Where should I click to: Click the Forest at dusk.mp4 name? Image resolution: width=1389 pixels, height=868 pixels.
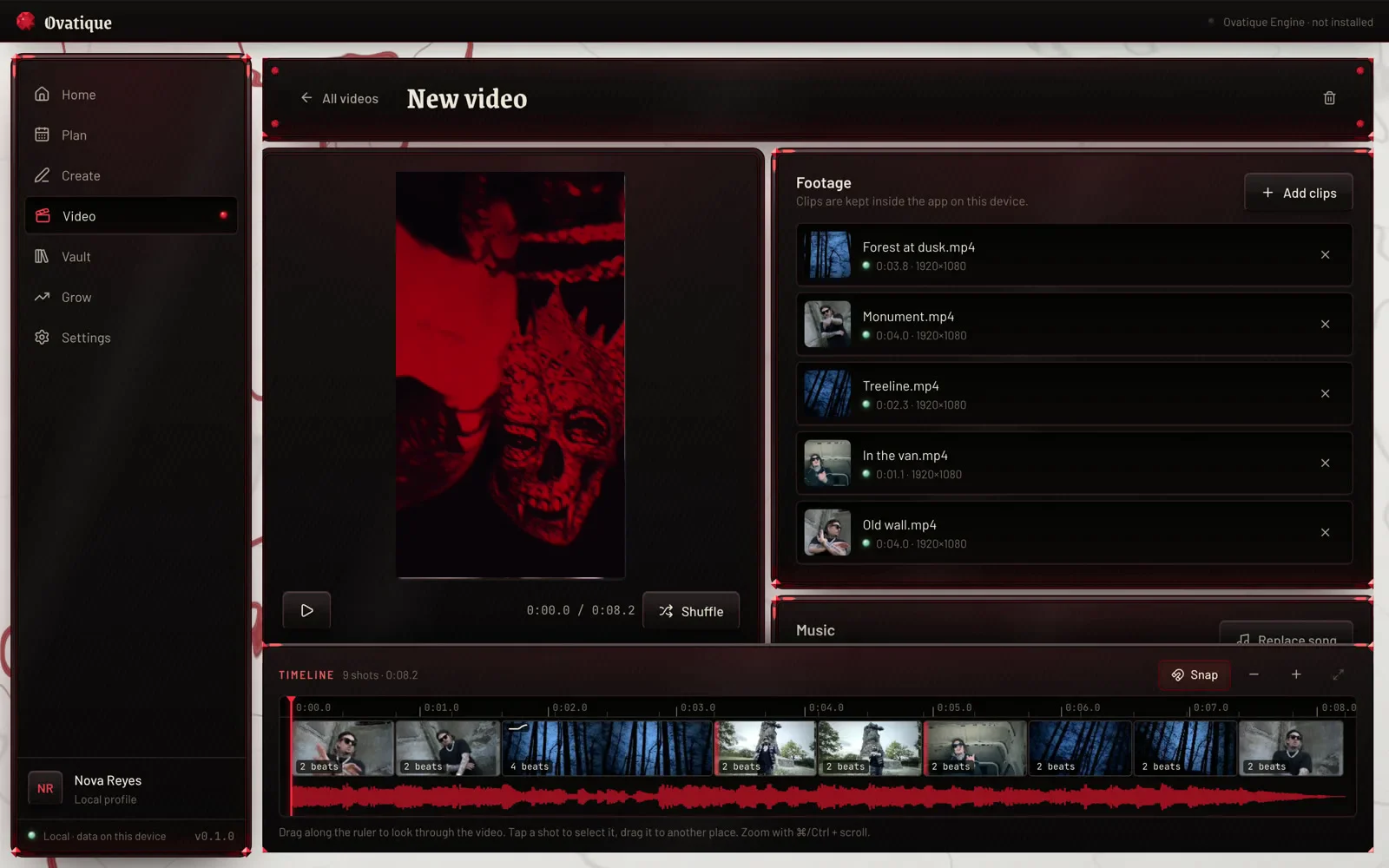tap(918, 247)
